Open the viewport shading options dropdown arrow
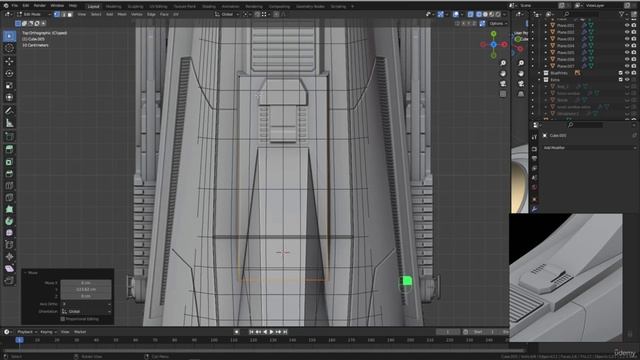Screen dimensions: 640x360 (504, 14)
